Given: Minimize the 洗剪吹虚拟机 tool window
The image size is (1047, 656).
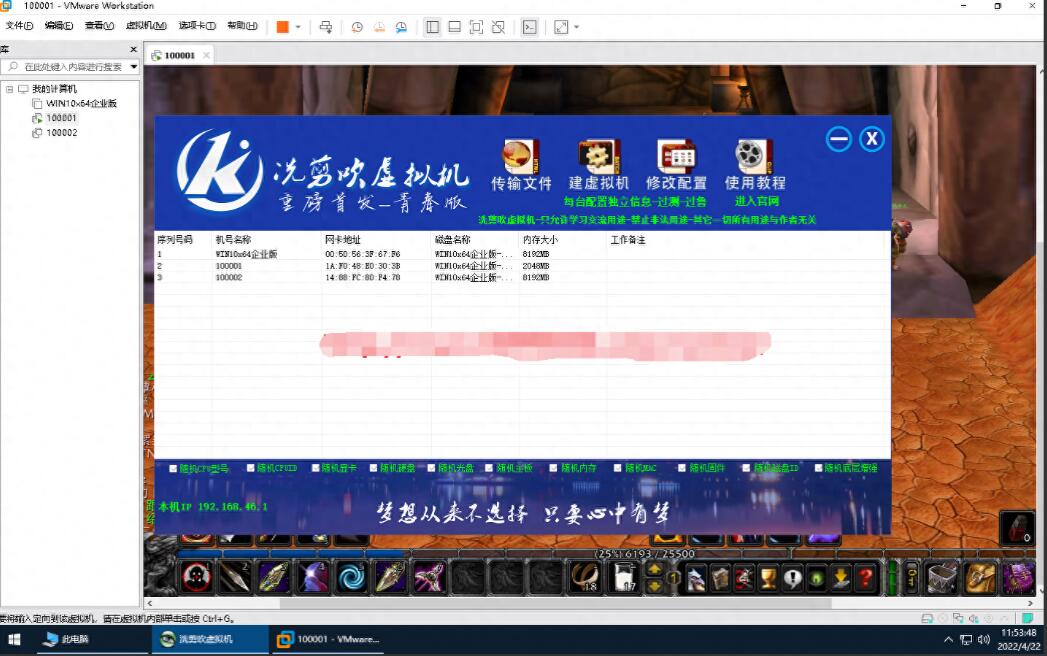Looking at the screenshot, I should click(x=839, y=139).
